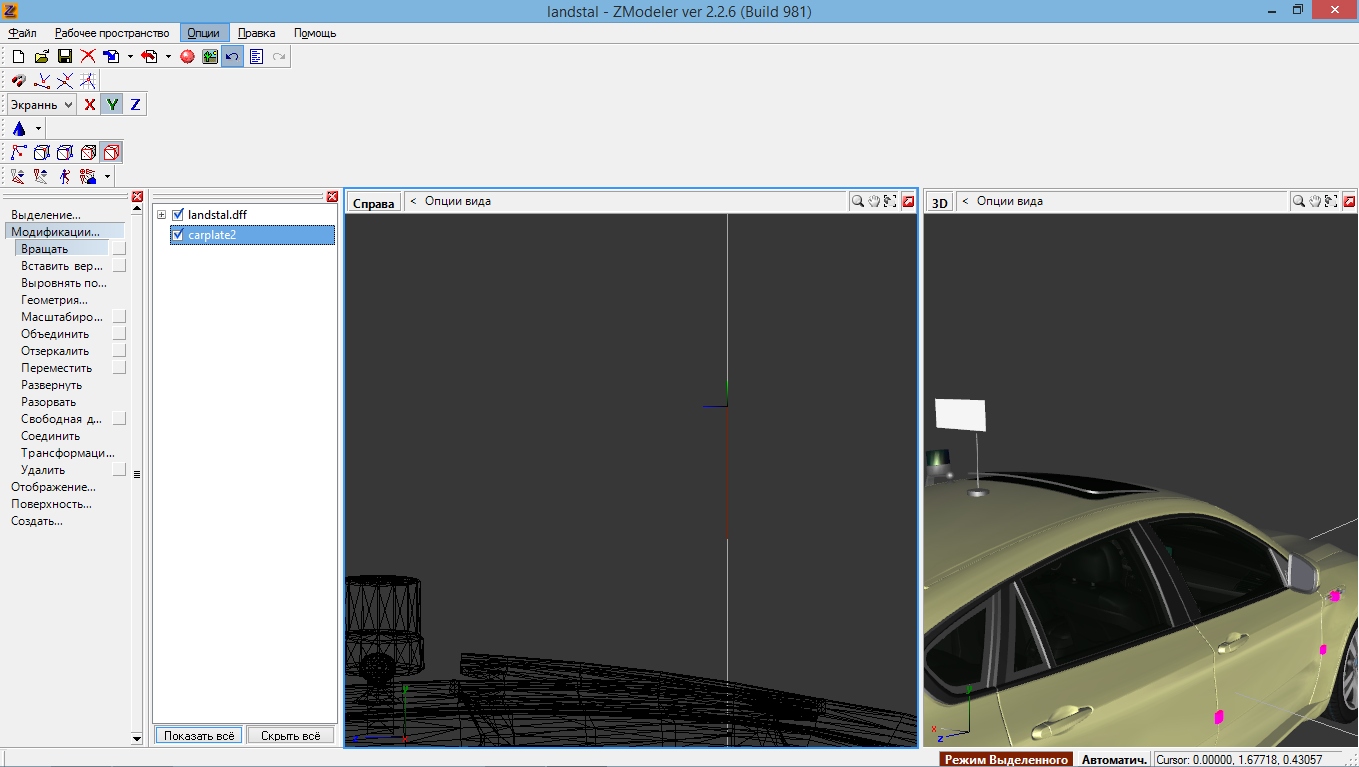Image resolution: width=1359 pixels, height=767 pixels.
Task: Select the vertices level editing icon
Action: click(x=19, y=153)
